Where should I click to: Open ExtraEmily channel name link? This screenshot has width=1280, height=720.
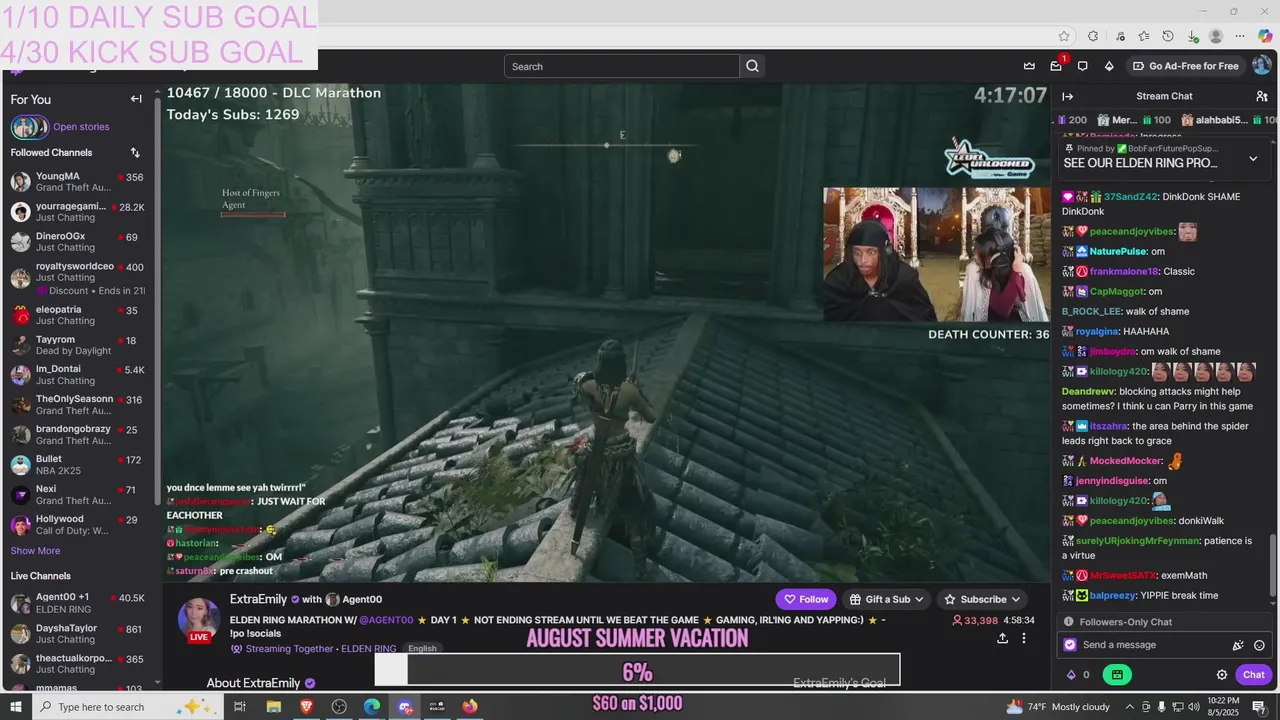[258, 599]
